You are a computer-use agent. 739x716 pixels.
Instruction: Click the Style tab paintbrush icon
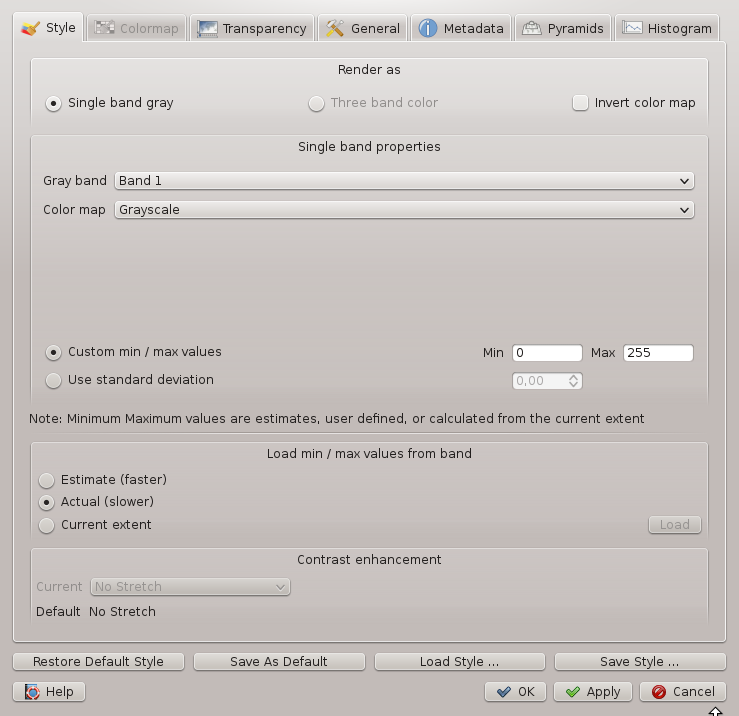click(x=31, y=28)
